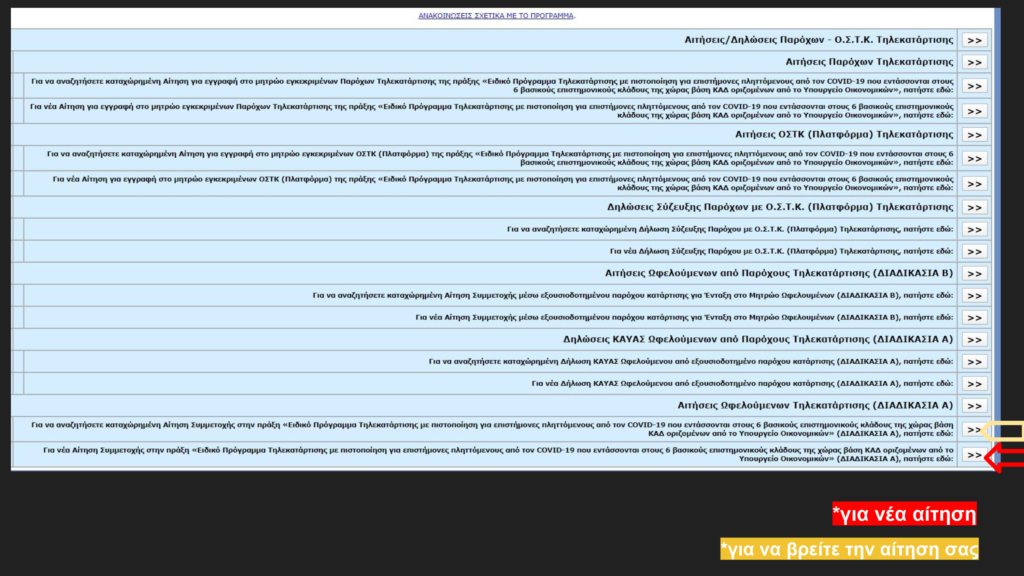
Task: Click >> for νέα Δήλωση ΚΑΥΑΣ Ωφελούμενου
Action: 974,384
